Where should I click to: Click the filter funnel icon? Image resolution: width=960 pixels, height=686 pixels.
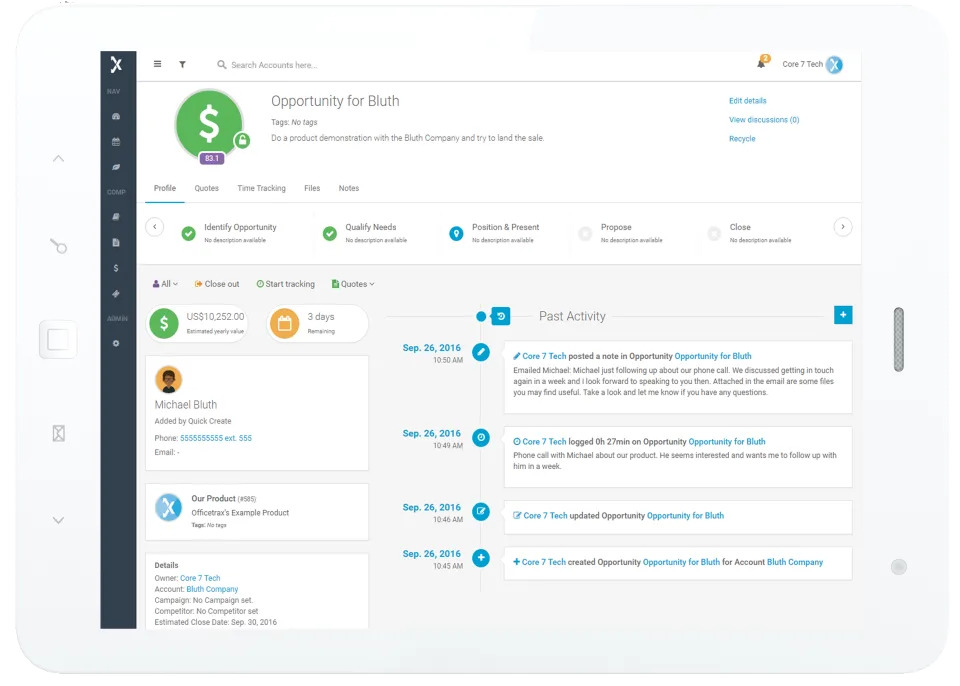(182, 64)
